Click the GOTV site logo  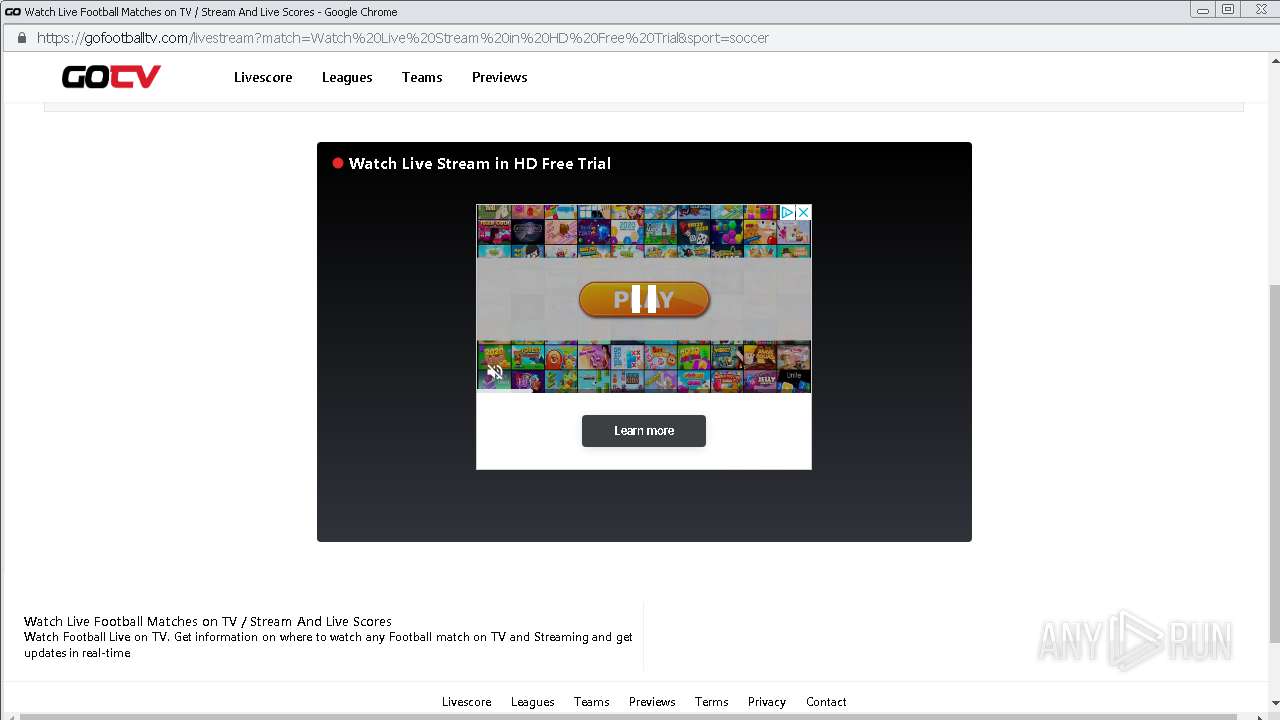click(111, 77)
